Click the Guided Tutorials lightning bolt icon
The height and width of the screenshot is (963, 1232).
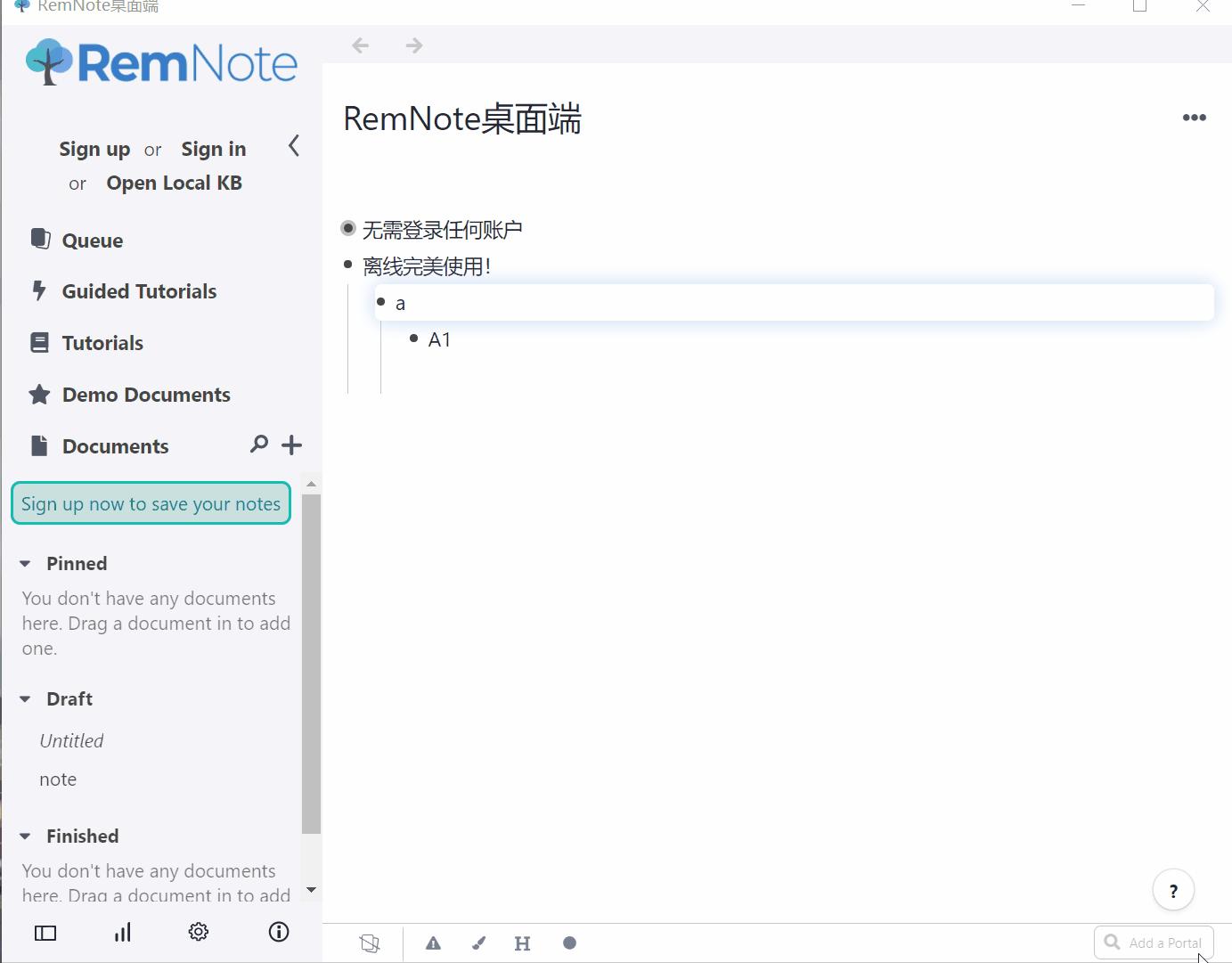pyautogui.click(x=39, y=290)
